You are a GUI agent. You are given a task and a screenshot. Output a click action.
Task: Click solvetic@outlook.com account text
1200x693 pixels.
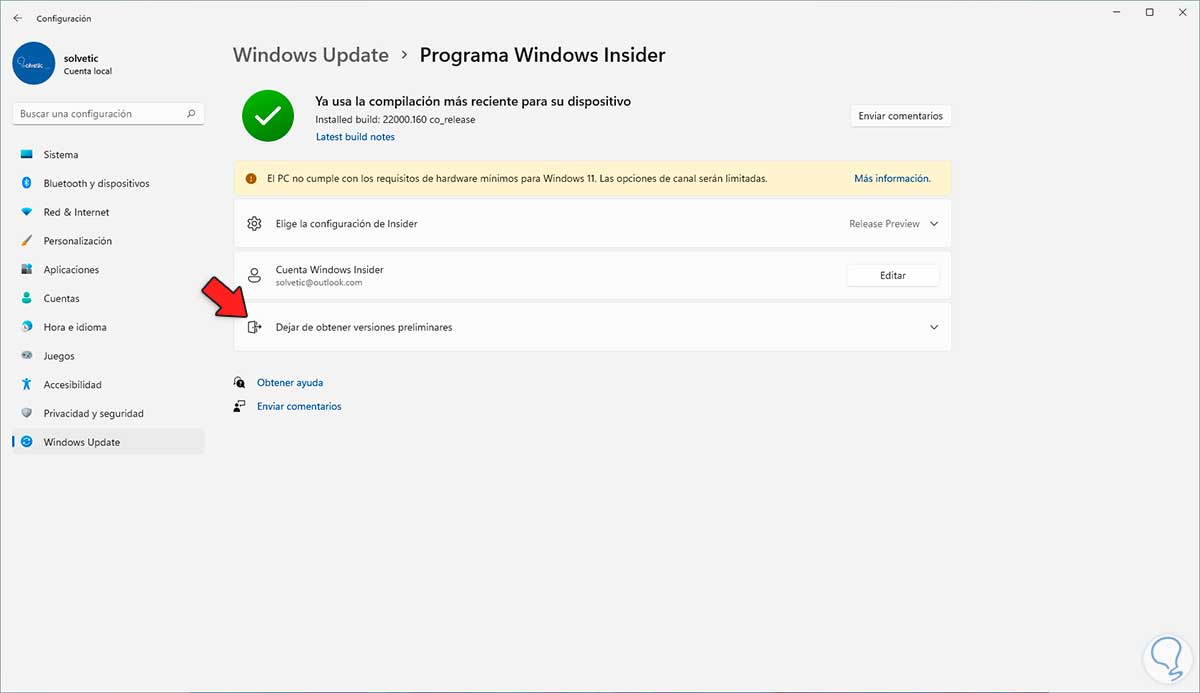click(319, 283)
